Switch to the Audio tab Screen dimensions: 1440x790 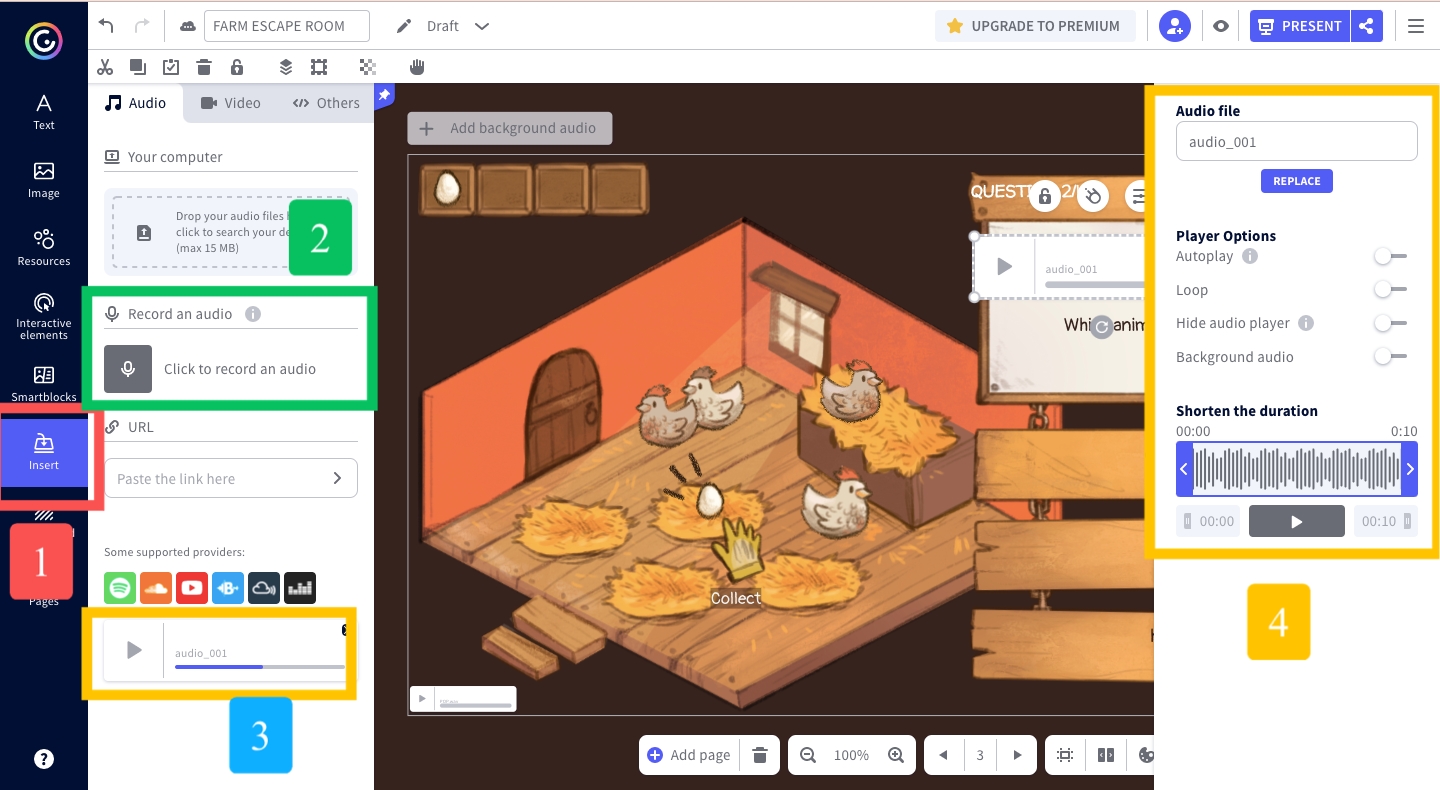(136, 103)
